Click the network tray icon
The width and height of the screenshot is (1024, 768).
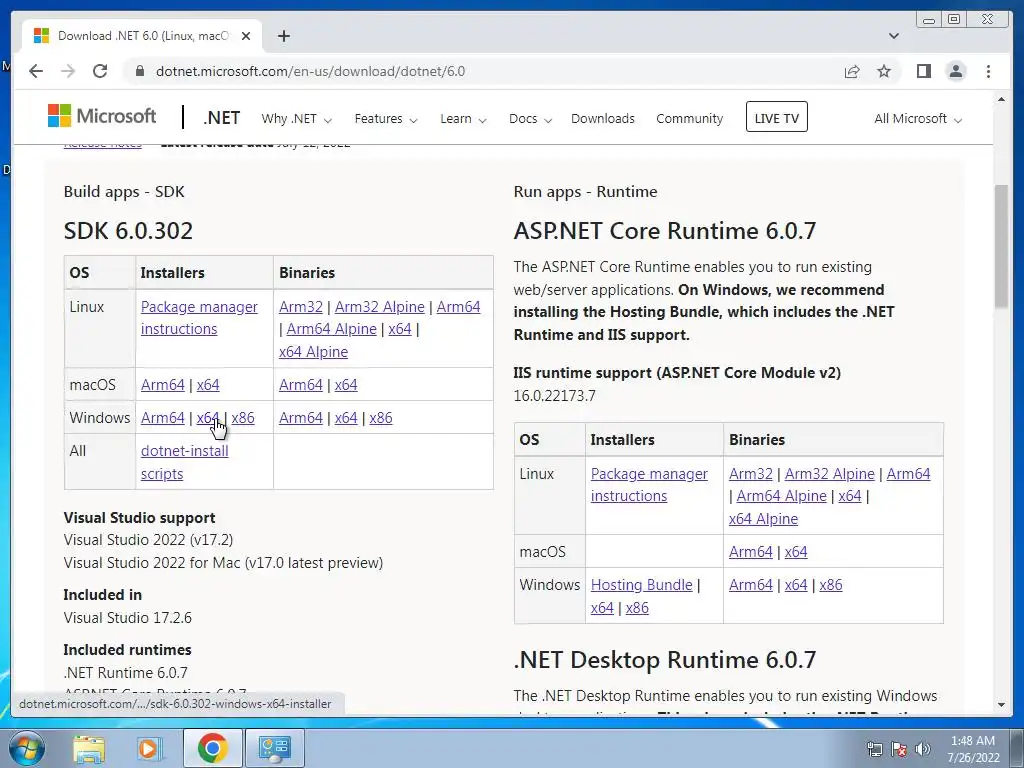pos(874,749)
